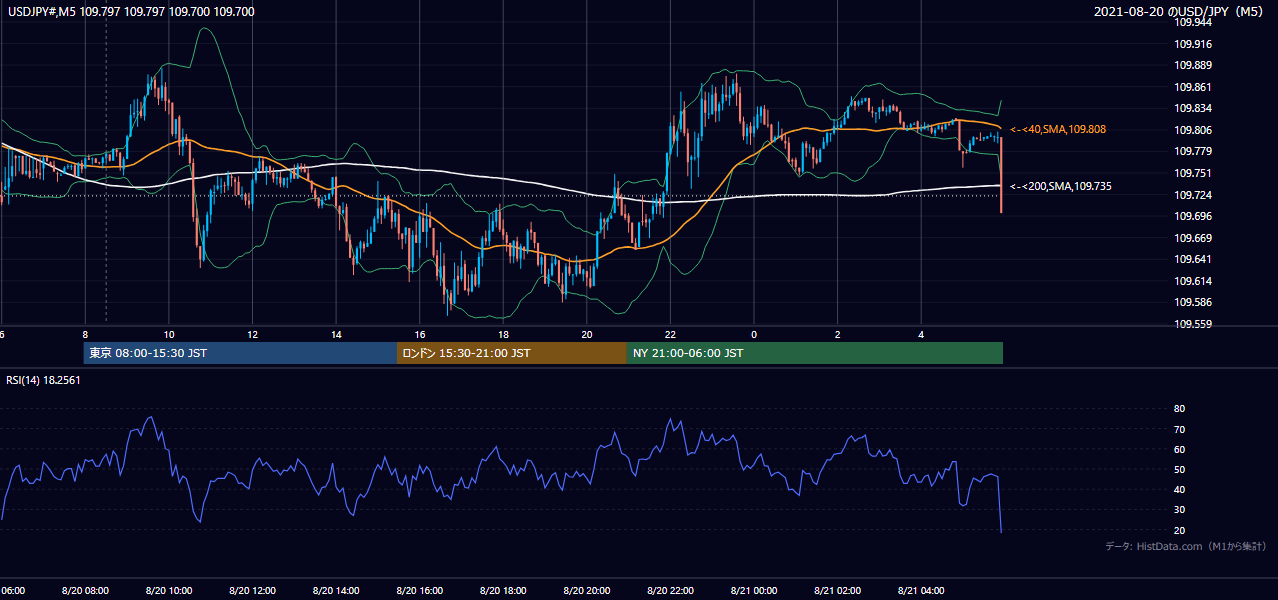Click the 8/20 12:00 date label

tap(252, 591)
